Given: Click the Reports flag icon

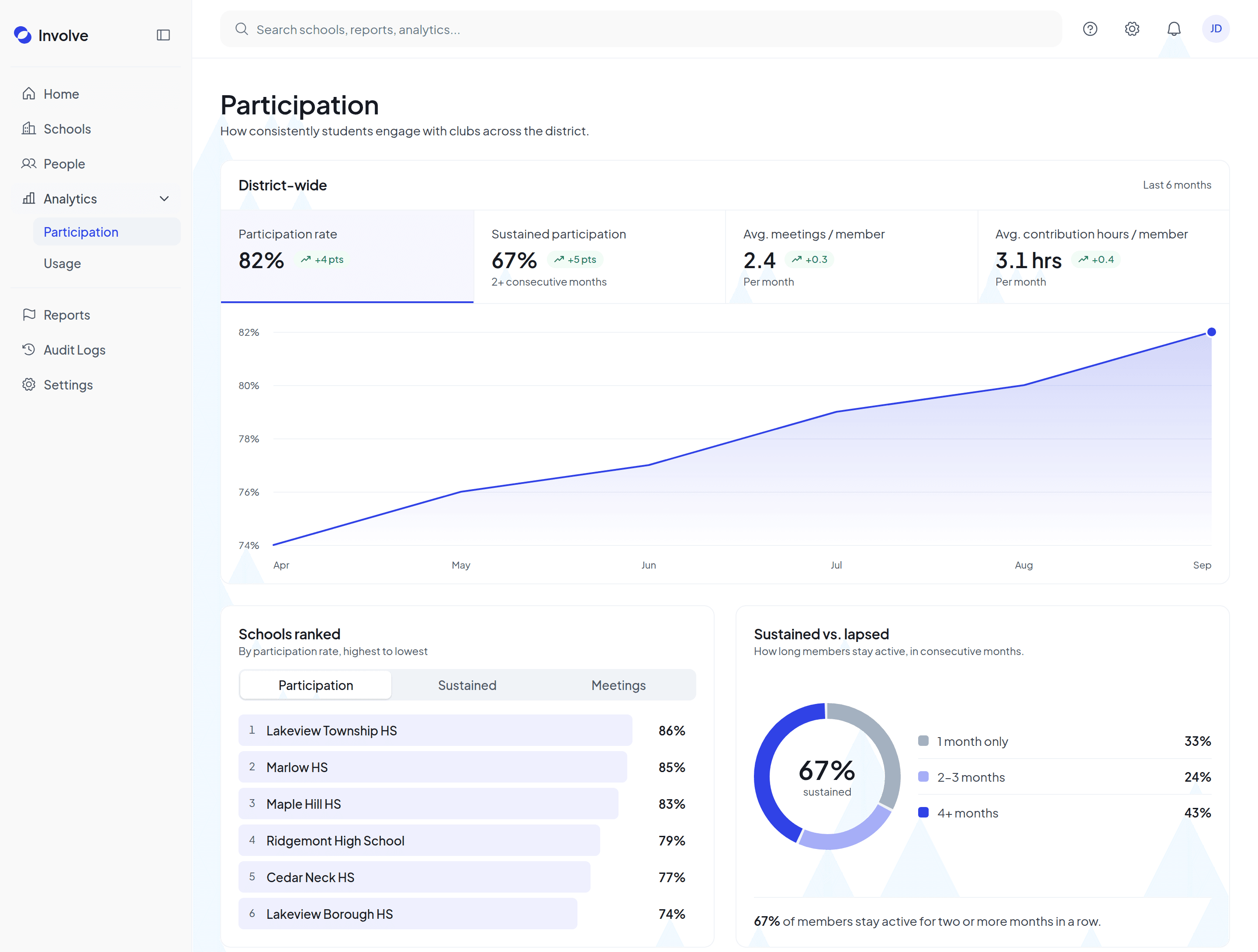Looking at the screenshot, I should tap(28, 314).
